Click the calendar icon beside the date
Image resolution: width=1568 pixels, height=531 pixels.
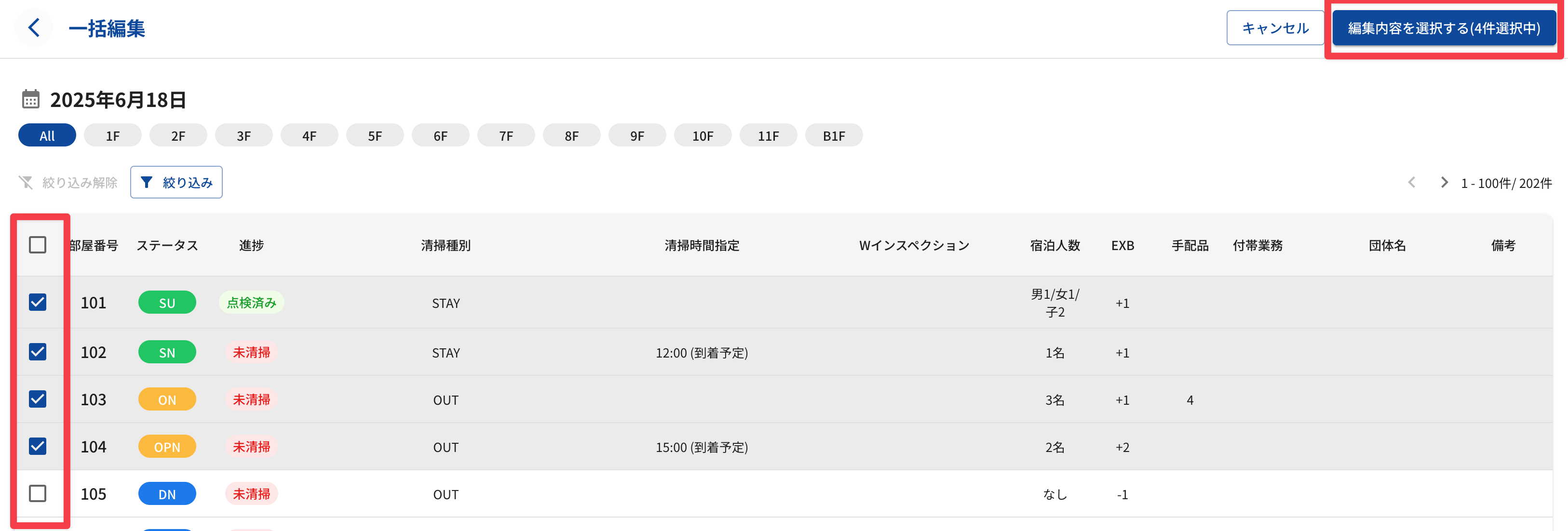point(30,99)
